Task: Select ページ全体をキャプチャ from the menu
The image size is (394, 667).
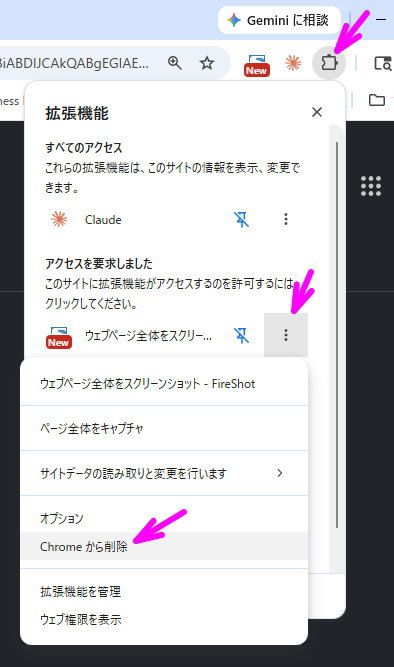Action: pos(164,428)
